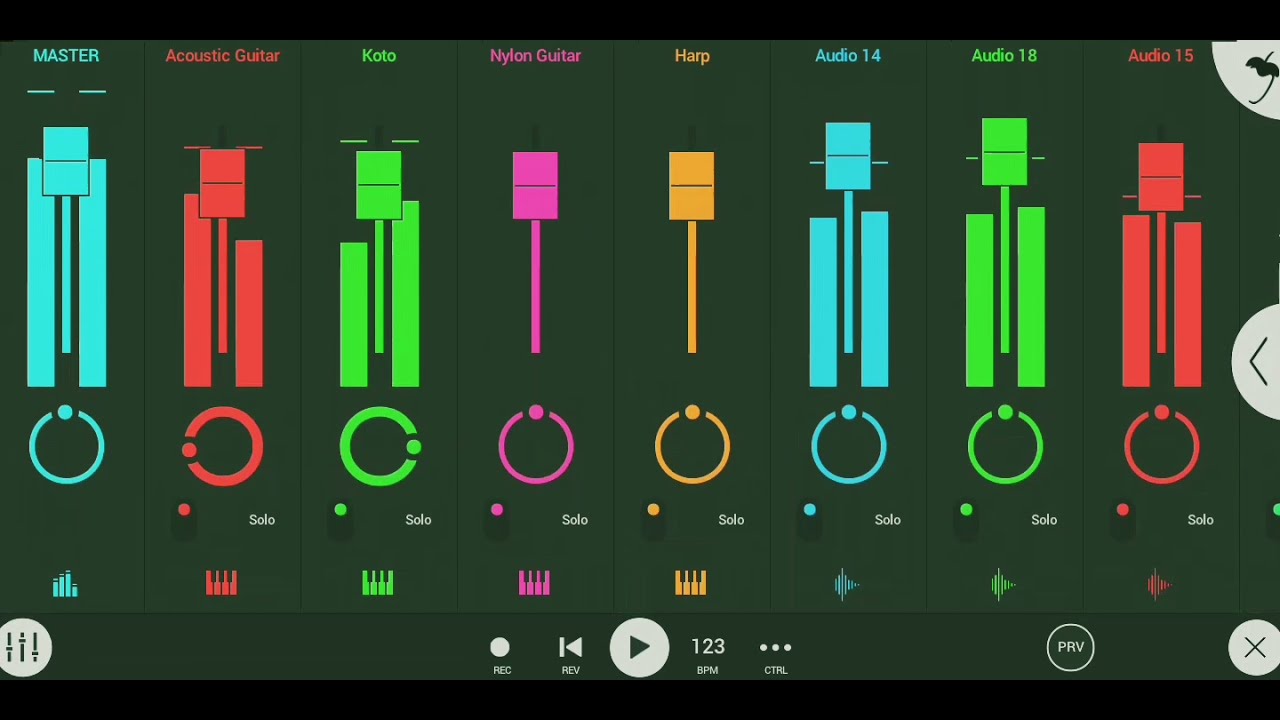Open the Koto keyboard instrument icon
This screenshot has width=1280, height=720.
coord(378,583)
